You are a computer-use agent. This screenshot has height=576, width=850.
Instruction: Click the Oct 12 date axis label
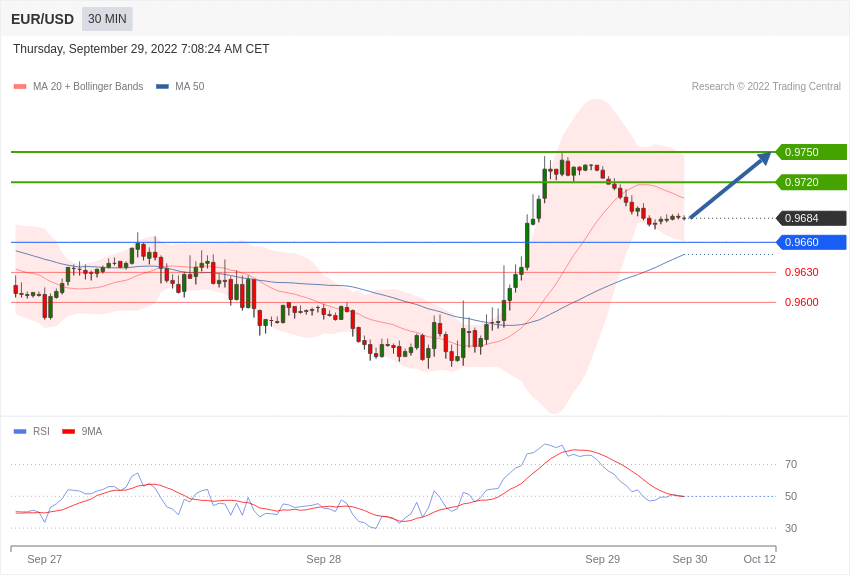[759, 559]
